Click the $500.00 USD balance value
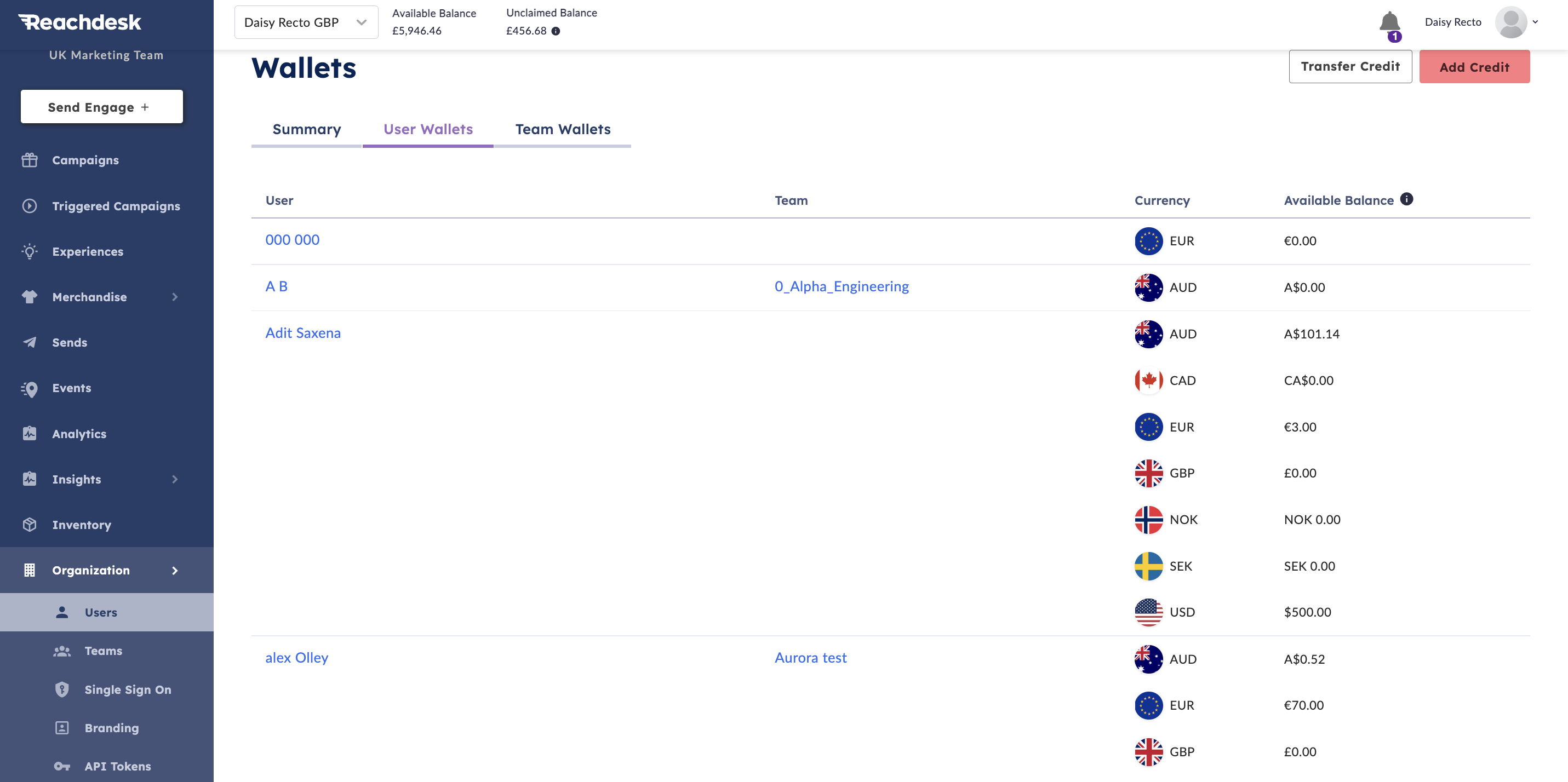 (x=1307, y=612)
